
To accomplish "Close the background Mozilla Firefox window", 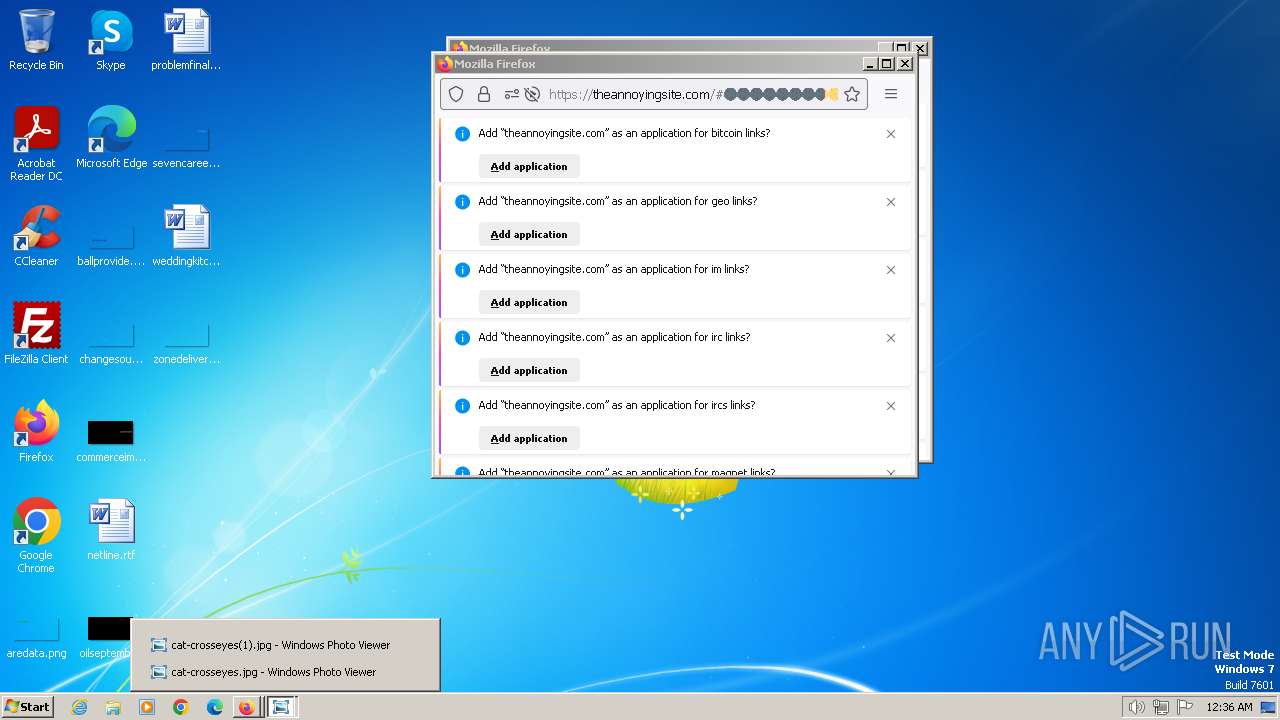I will coord(921,48).
